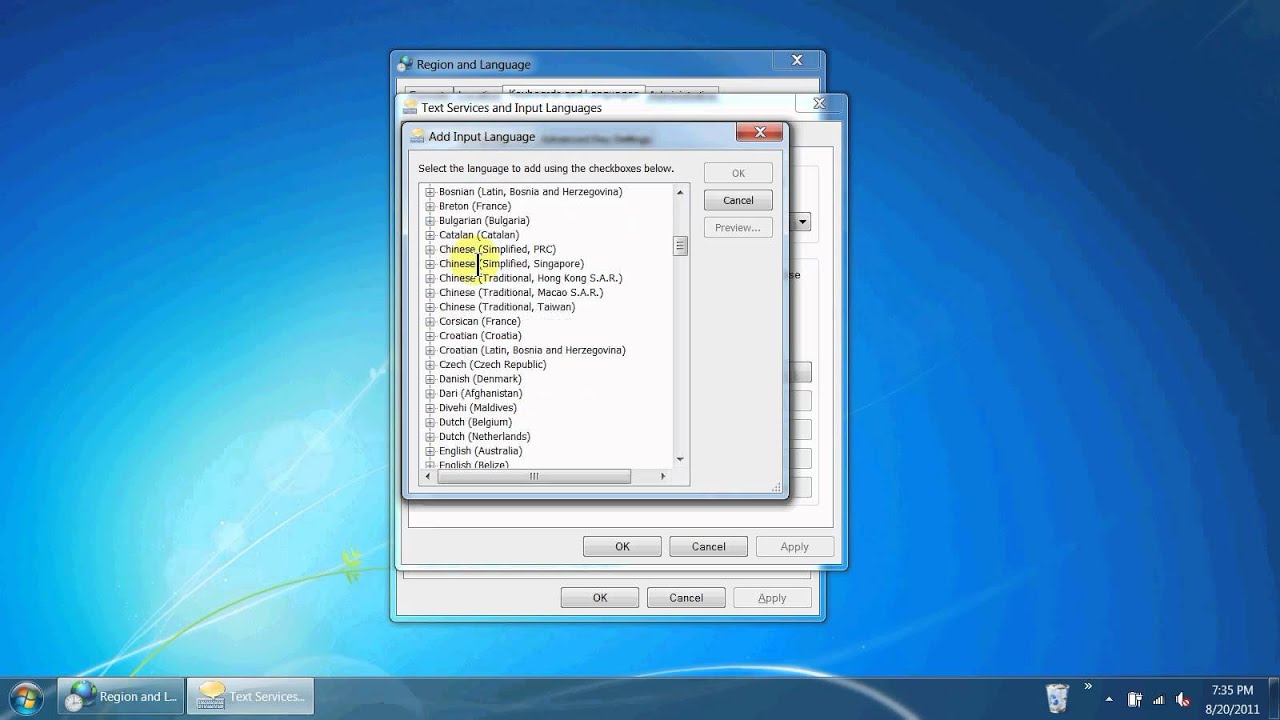Close the Add Input Language dialog
The height and width of the screenshot is (720, 1280).
(x=759, y=132)
